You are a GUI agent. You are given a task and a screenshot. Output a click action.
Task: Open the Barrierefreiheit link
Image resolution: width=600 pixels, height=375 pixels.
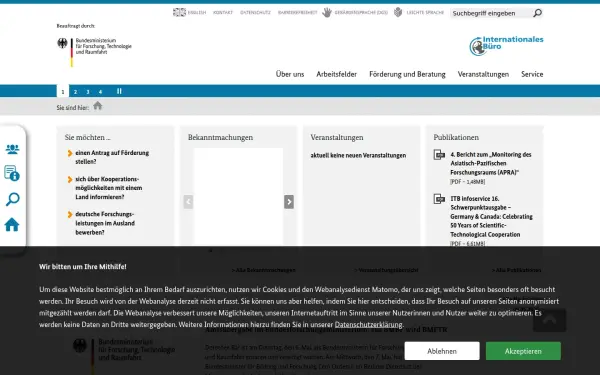point(297,13)
